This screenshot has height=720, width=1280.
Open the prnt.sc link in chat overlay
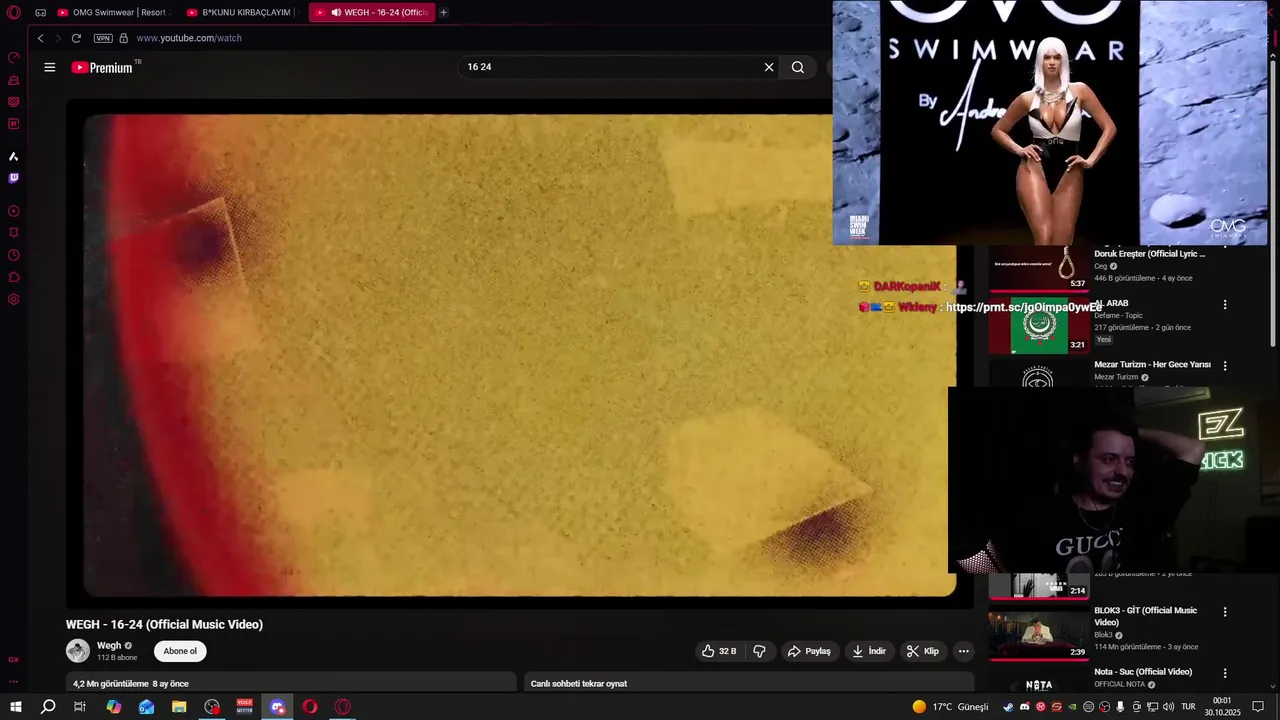click(1022, 307)
